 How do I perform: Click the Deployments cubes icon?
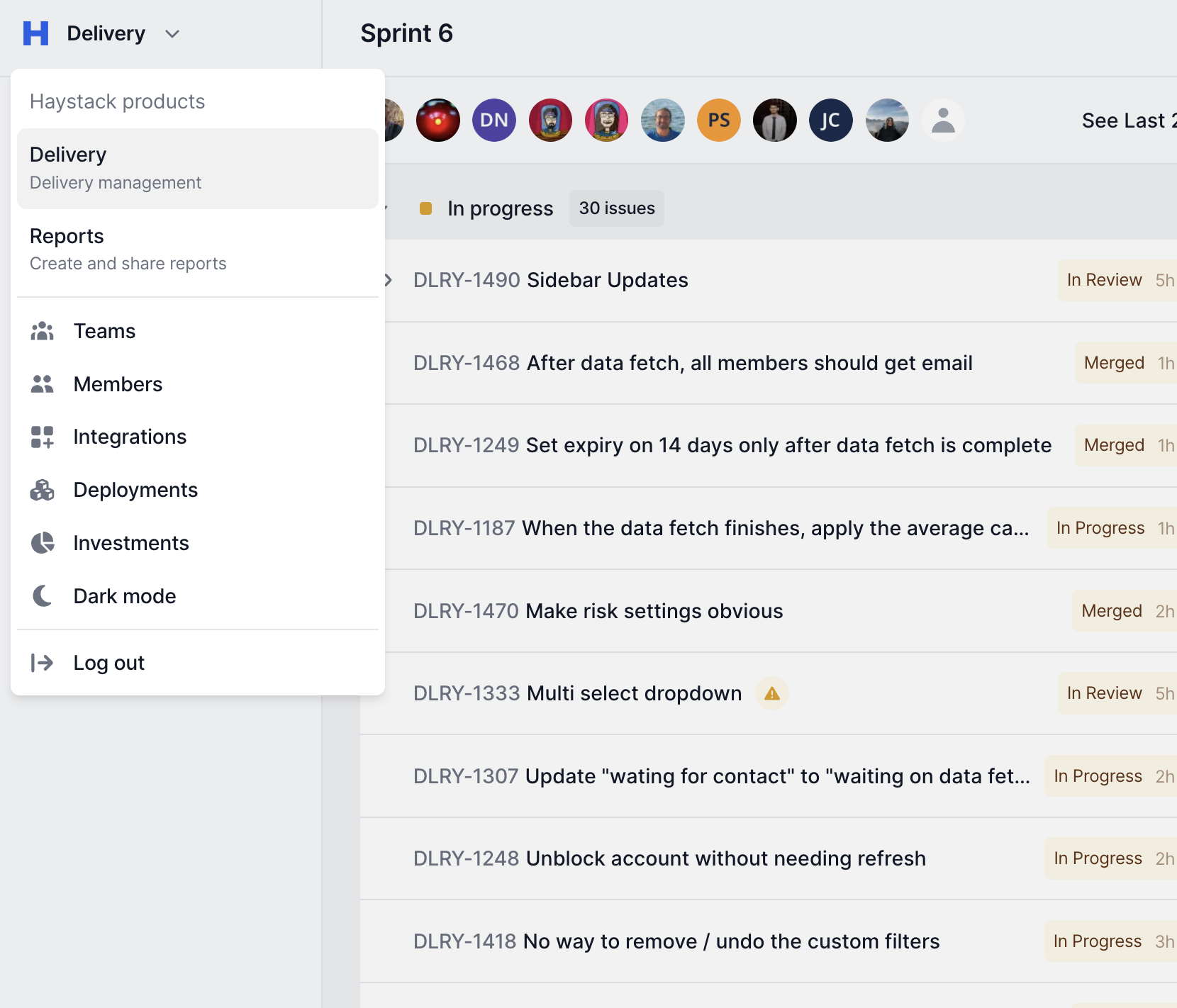coord(43,490)
